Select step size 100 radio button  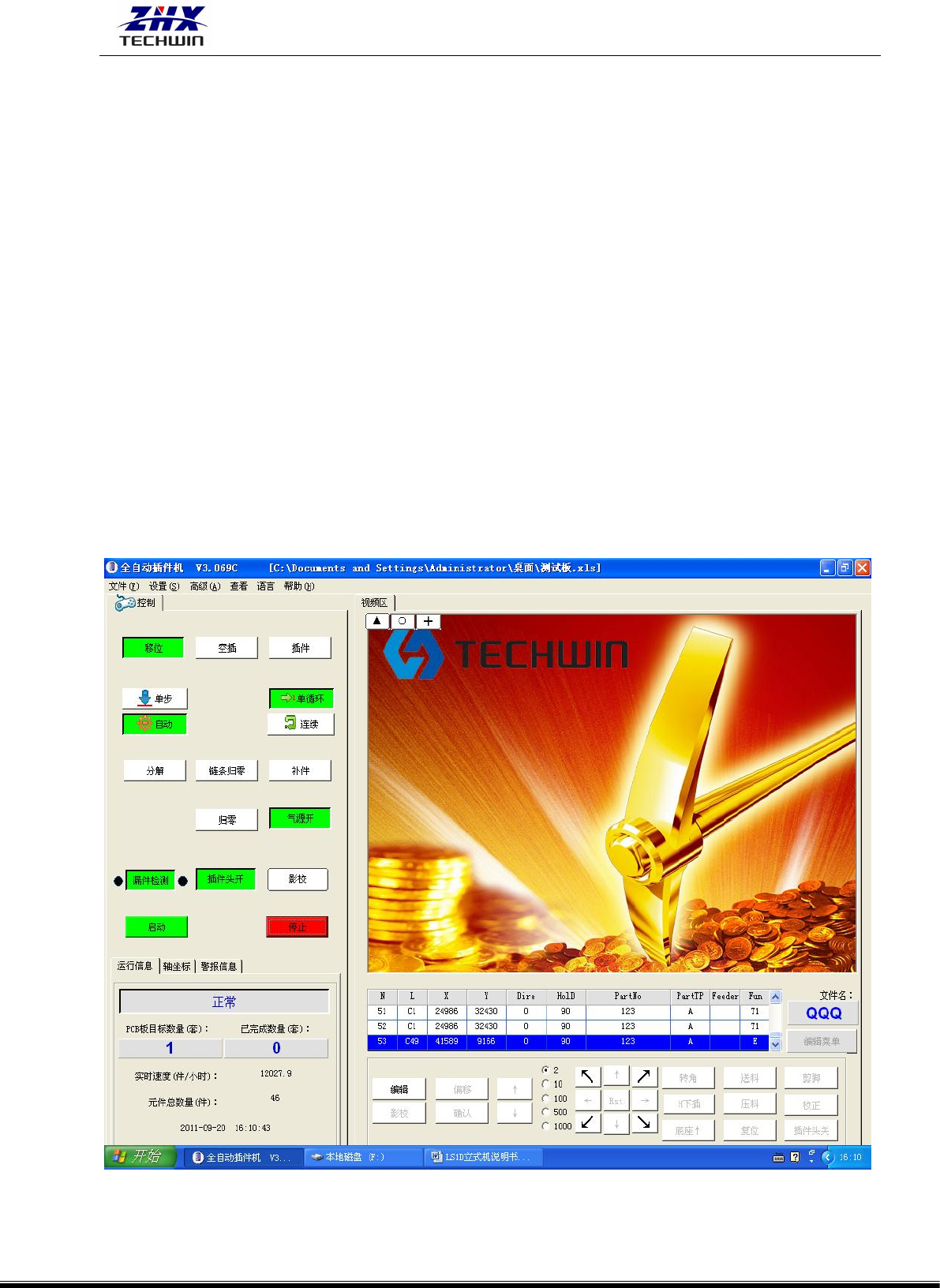pyautogui.click(x=545, y=1099)
